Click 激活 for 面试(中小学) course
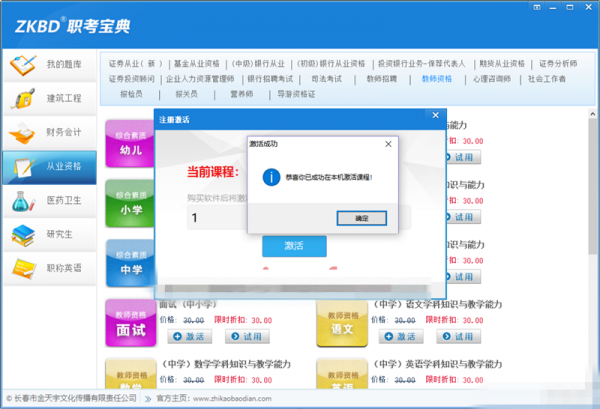The image size is (600, 409). pos(190,336)
